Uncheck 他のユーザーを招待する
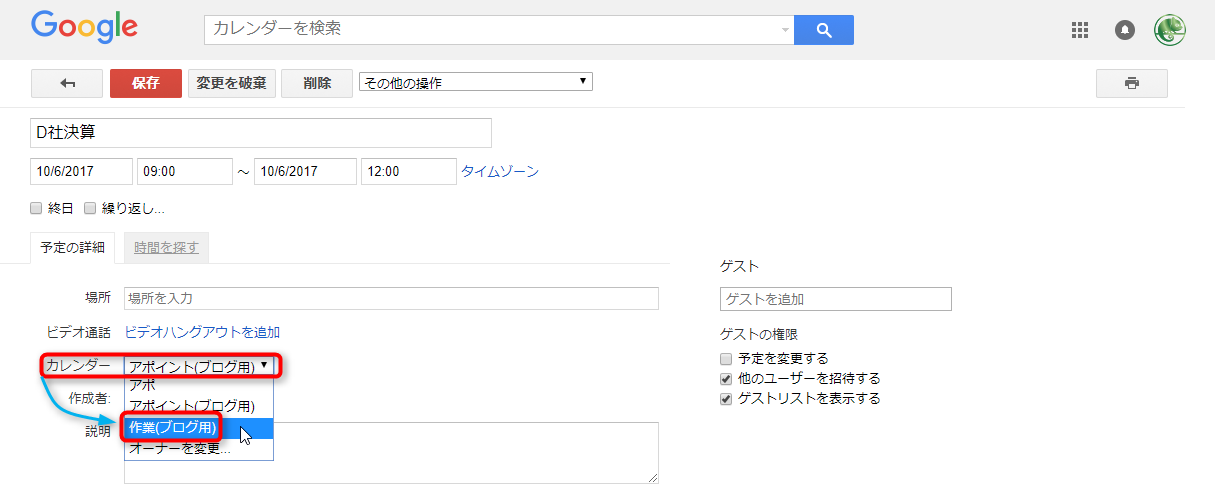This screenshot has width=1215, height=495. coord(726,378)
